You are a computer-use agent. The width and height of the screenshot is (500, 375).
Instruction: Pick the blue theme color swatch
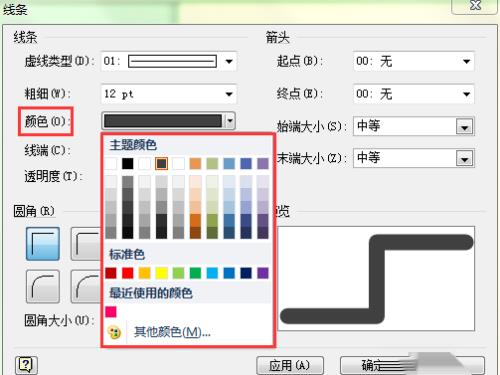(246, 164)
